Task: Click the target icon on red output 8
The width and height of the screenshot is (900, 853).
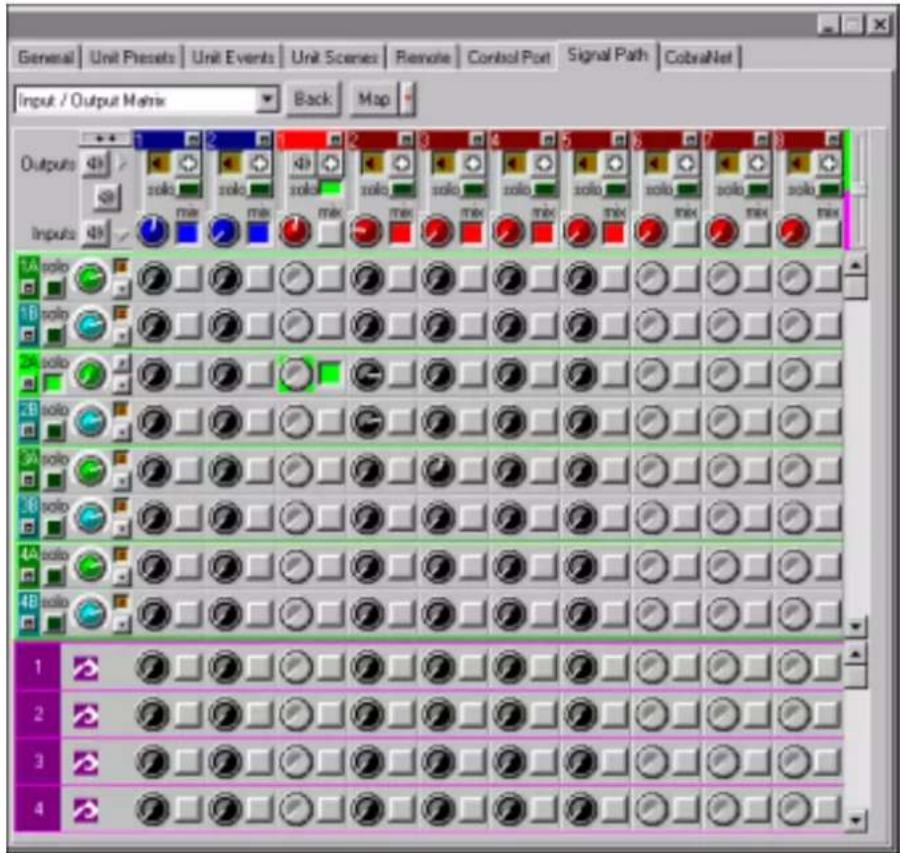Action: [x=828, y=164]
